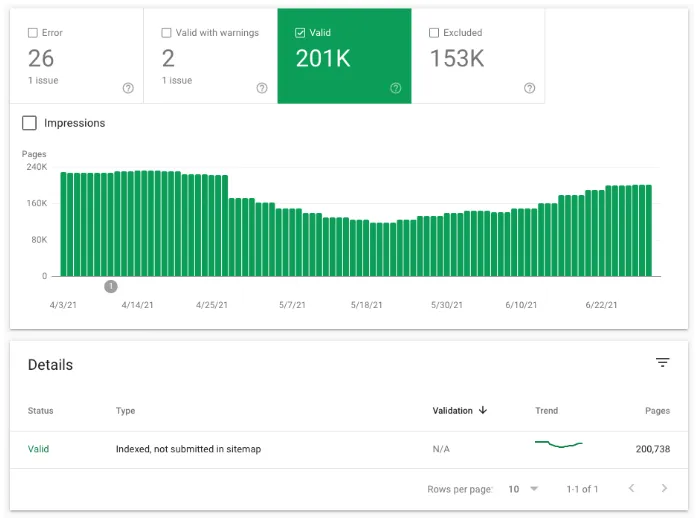Click the help icon in the Error card
Image resolution: width=699 pixels, height=518 pixels.
[128, 88]
